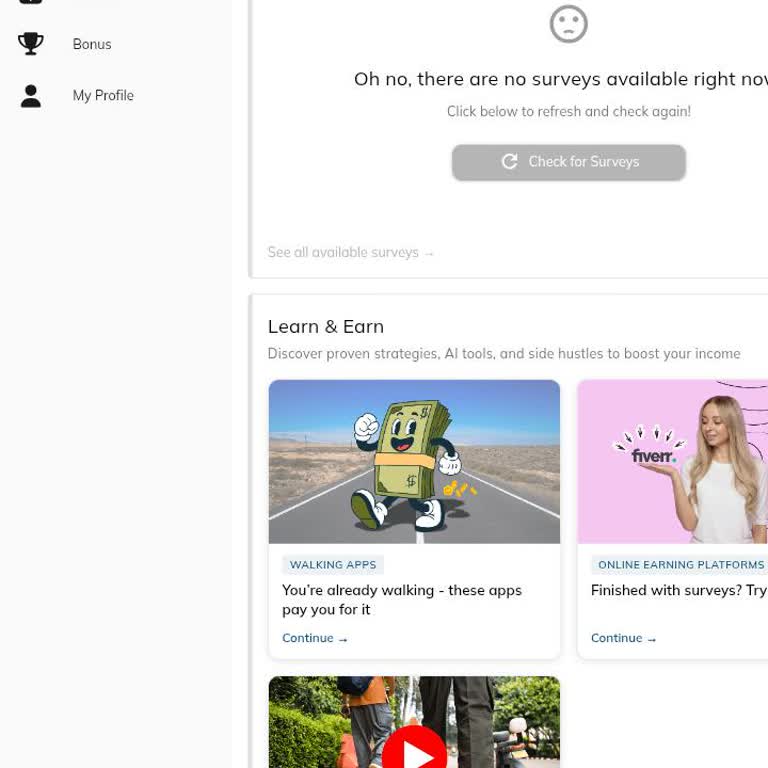The width and height of the screenshot is (768, 768).
Task: Open 'Finished with surveys?' article title
Action: pyautogui.click(x=679, y=590)
